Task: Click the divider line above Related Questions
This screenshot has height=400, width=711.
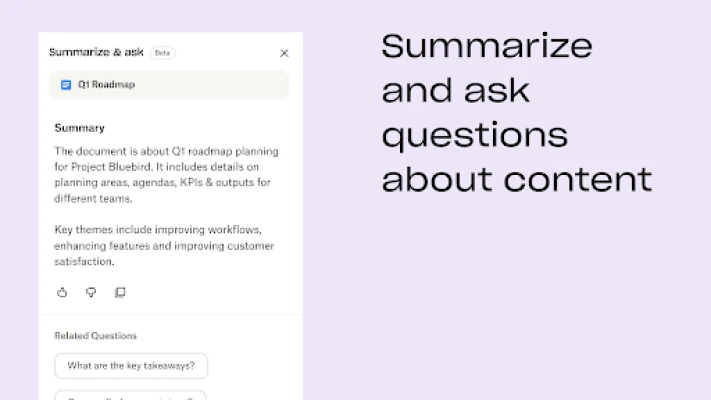Action: (171, 314)
